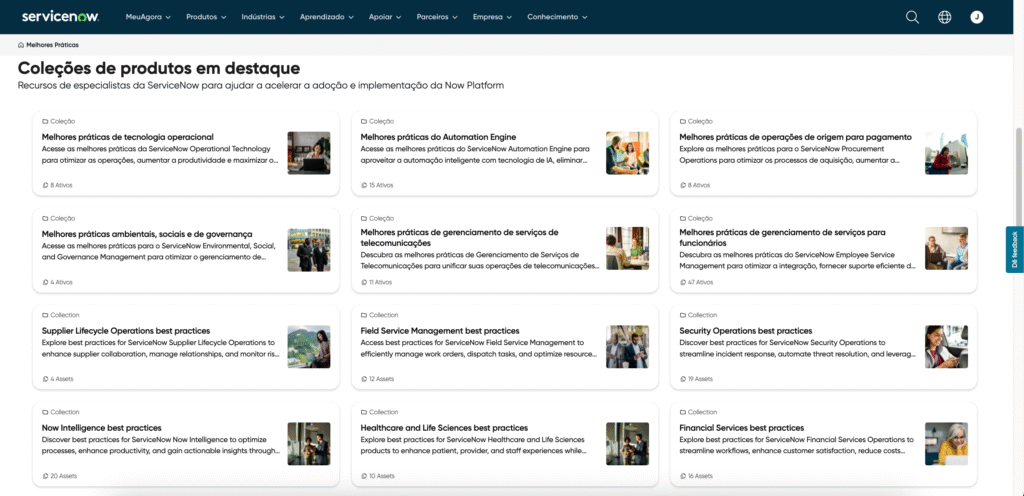
Task: Open the user profile avatar
Action: (x=976, y=18)
